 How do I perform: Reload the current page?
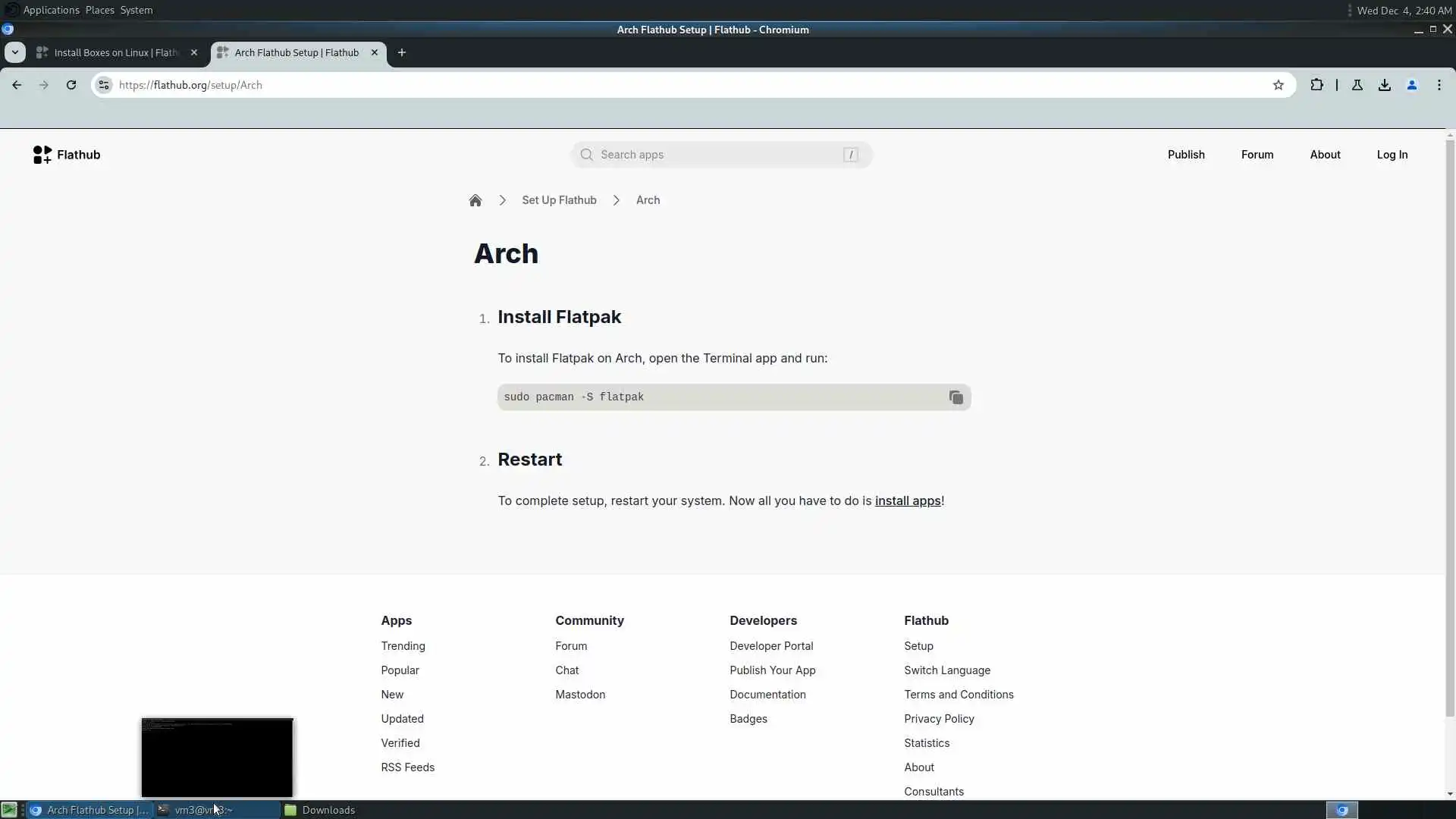pos(71,85)
